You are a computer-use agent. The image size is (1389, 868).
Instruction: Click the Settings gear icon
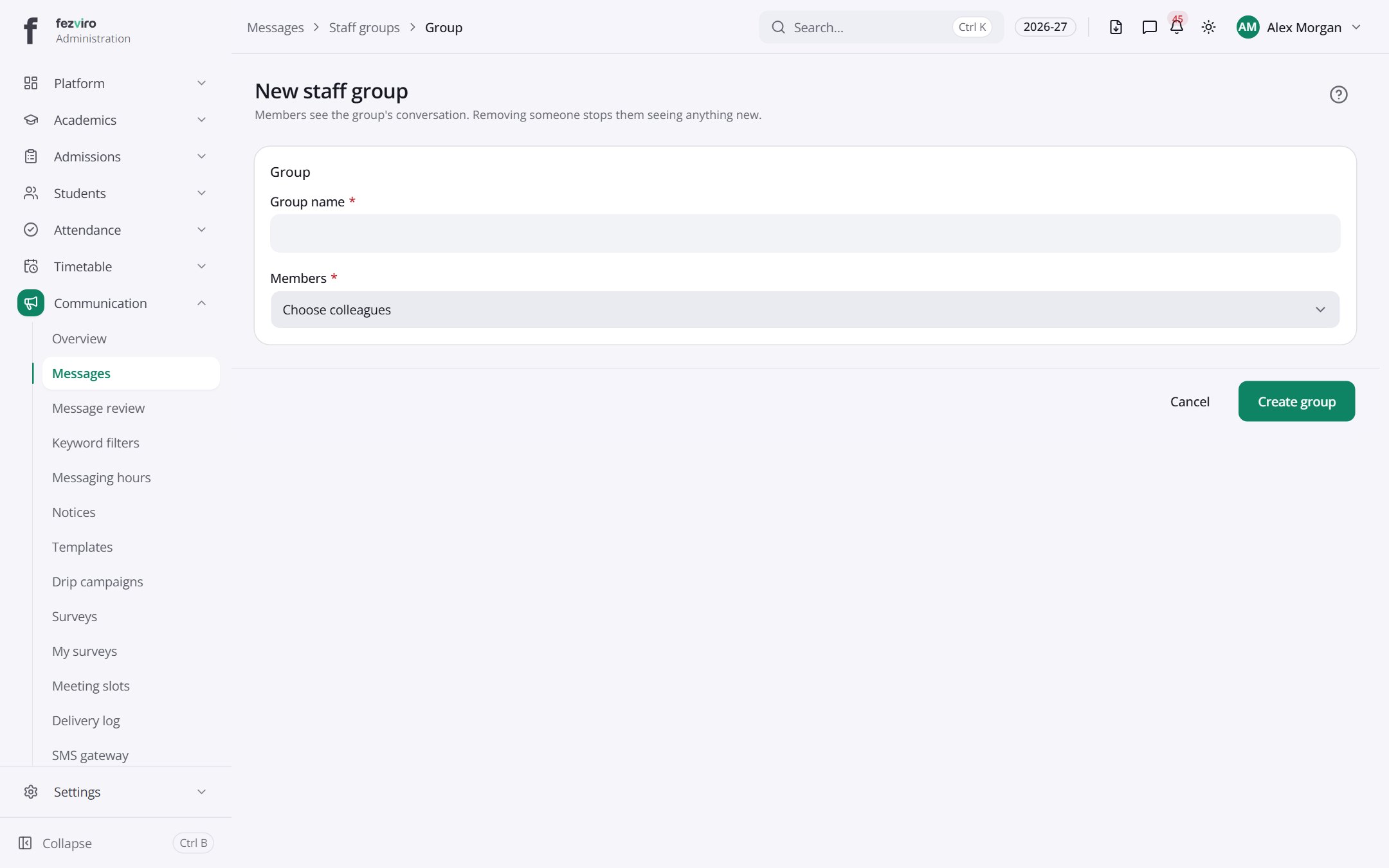[31, 791]
